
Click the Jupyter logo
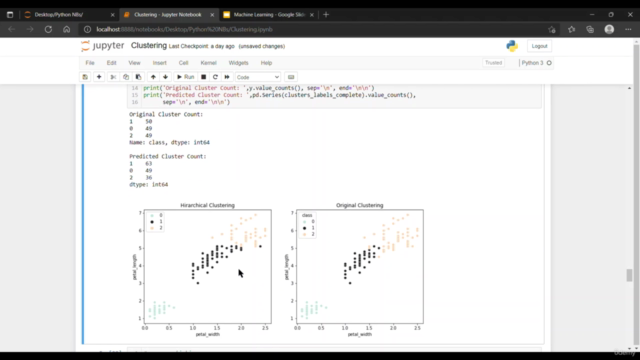click(x=102, y=46)
